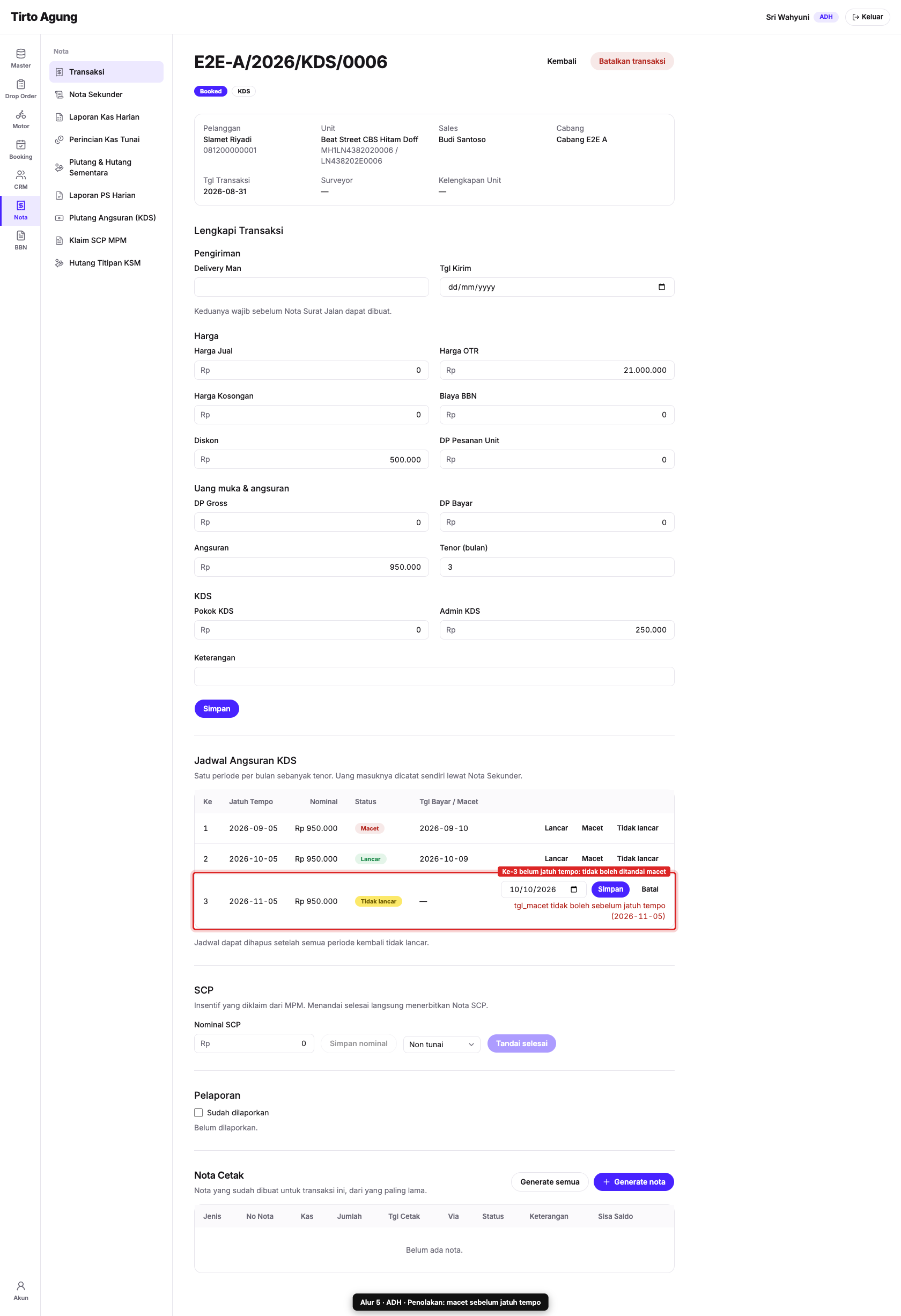Click the Simpan nominal button
The width and height of the screenshot is (901, 1316).
click(359, 1043)
